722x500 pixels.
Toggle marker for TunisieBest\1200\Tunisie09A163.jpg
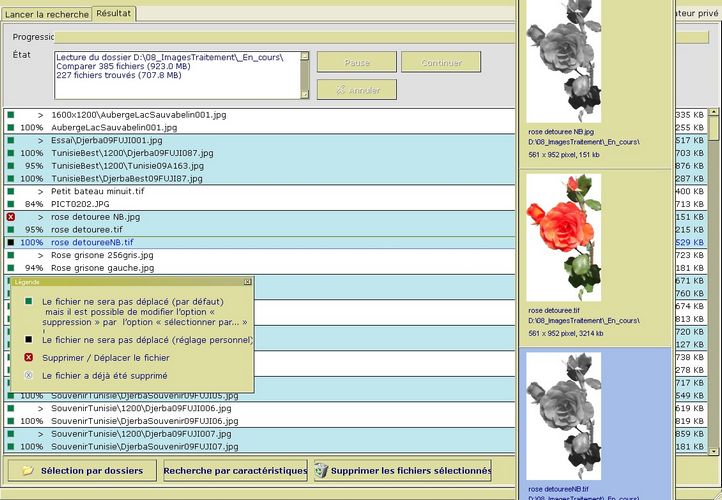(10, 166)
